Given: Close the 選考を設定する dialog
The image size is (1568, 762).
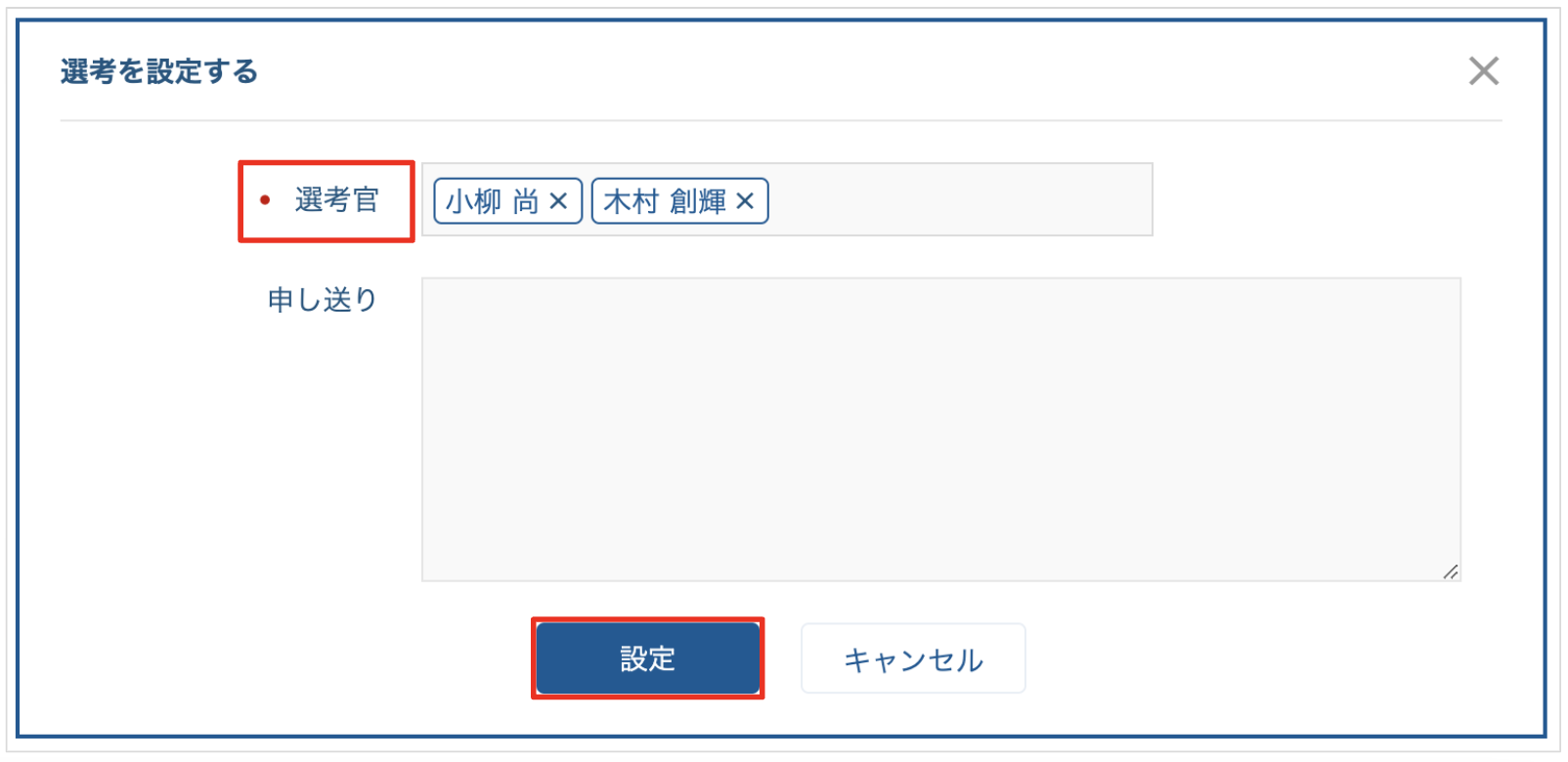Looking at the screenshot, I should click(1483, 71).
